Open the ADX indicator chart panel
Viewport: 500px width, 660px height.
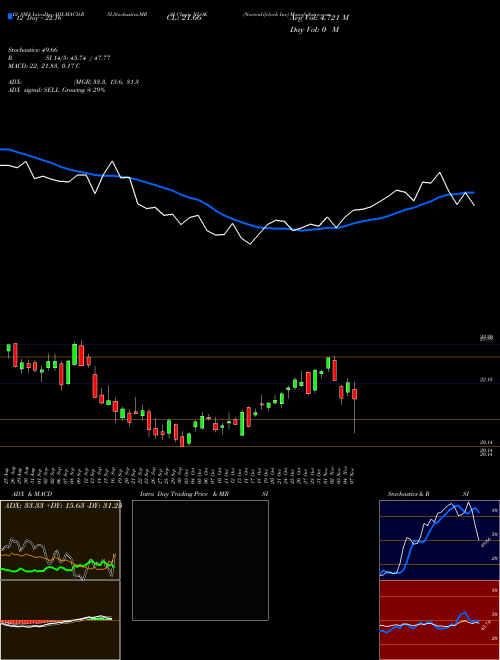pos(60,540)
